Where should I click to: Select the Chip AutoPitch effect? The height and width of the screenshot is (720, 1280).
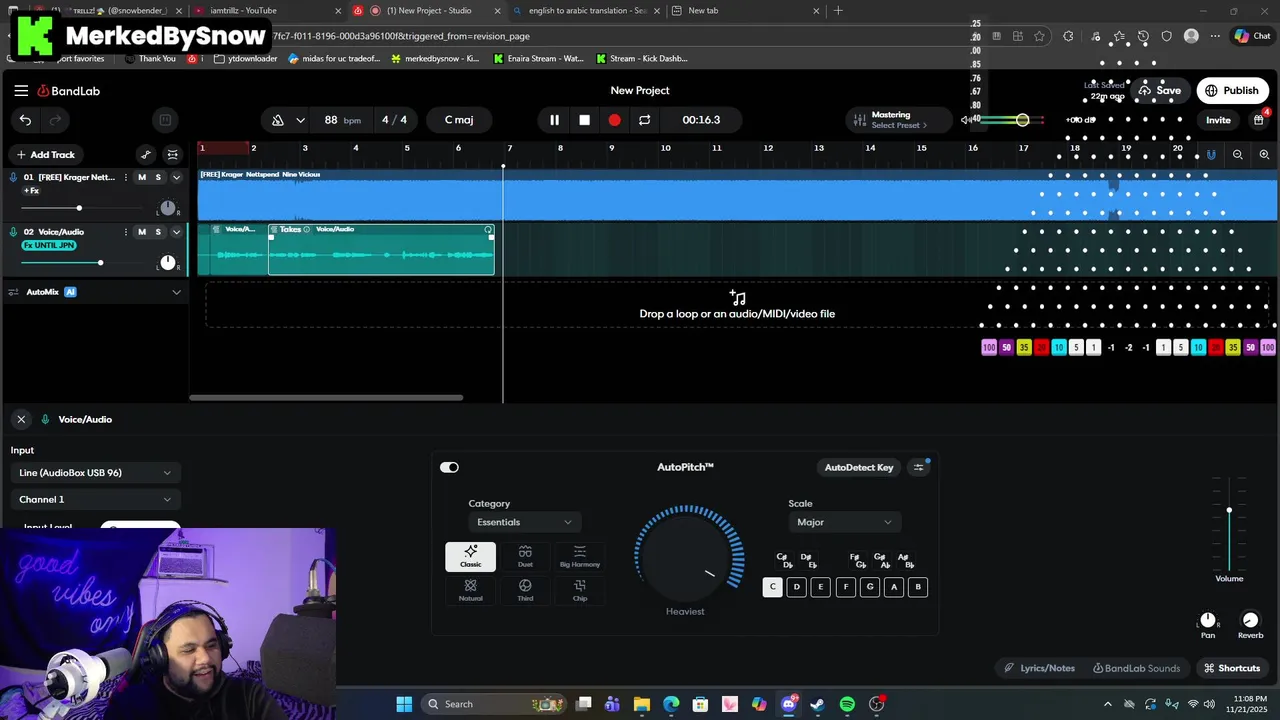pos(580,590)
